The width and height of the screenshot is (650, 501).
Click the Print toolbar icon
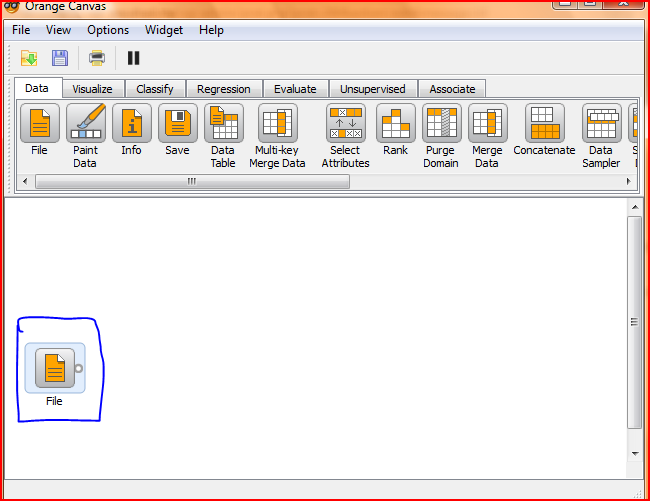(x=97, y=58)
